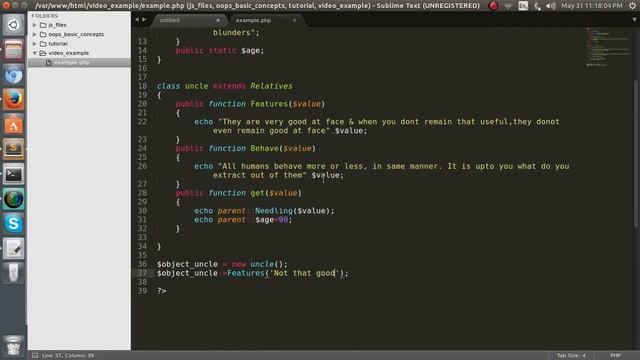The width and height of the screenshot is (640, 360).
Task: Switch to Sublime Text dock icon
Action: 13,149
